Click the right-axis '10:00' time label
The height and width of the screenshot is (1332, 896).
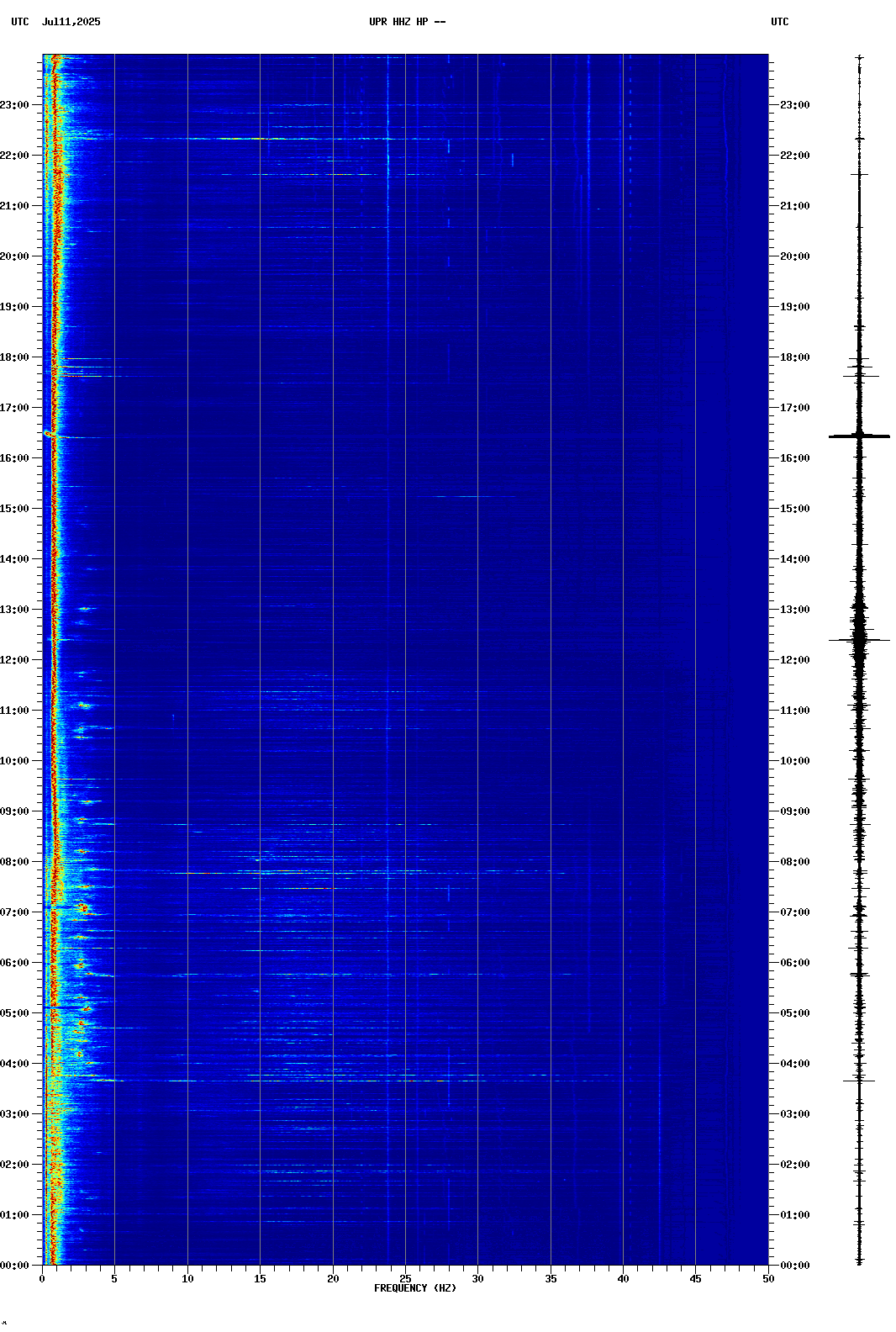tap(795, 761)
